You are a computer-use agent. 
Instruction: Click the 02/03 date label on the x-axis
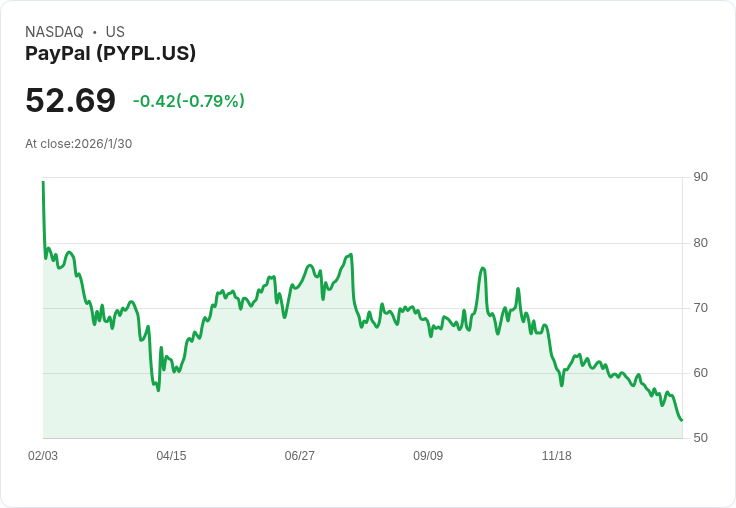tap(43, 455)
